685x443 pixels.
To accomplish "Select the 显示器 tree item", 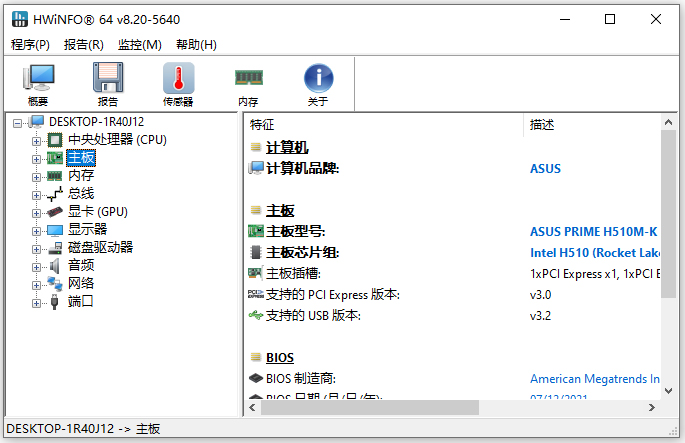I will (x=87, y=230).
